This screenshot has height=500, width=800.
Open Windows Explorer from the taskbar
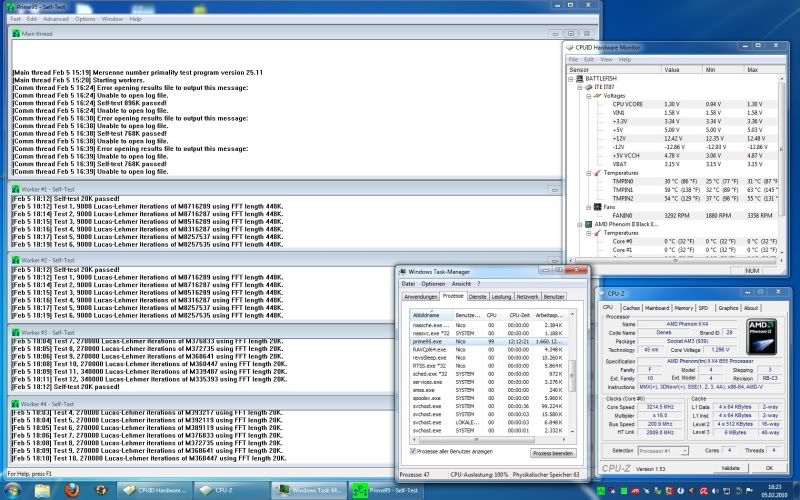click(43, 490)
